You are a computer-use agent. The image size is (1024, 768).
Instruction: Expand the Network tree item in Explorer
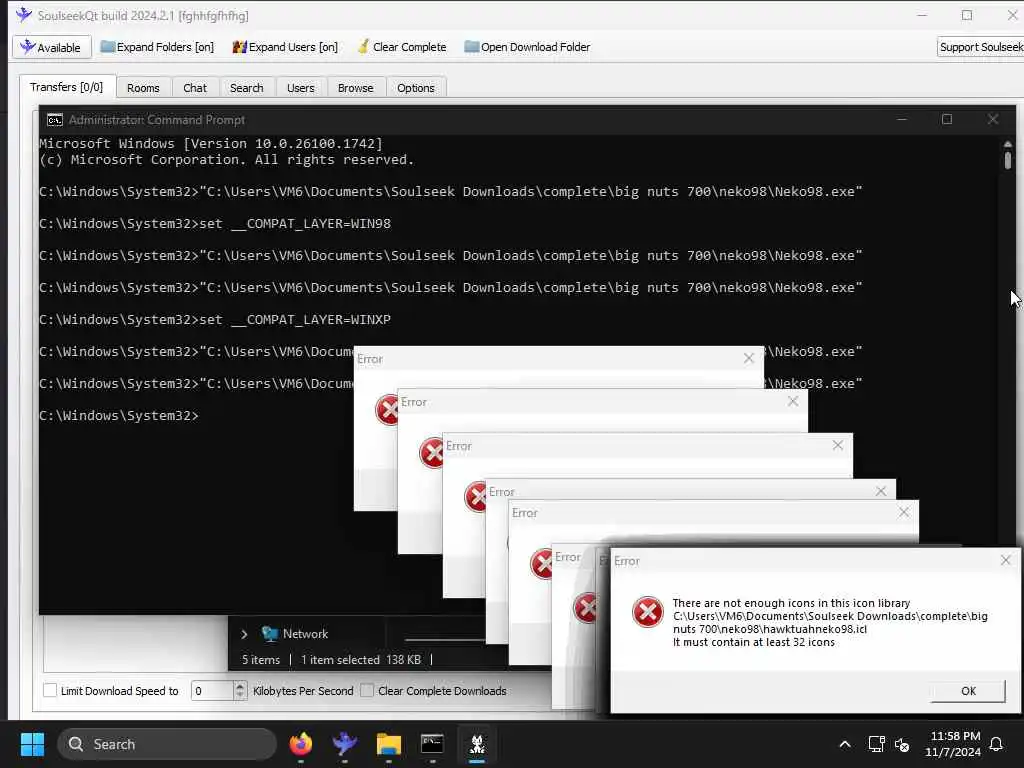244,634
